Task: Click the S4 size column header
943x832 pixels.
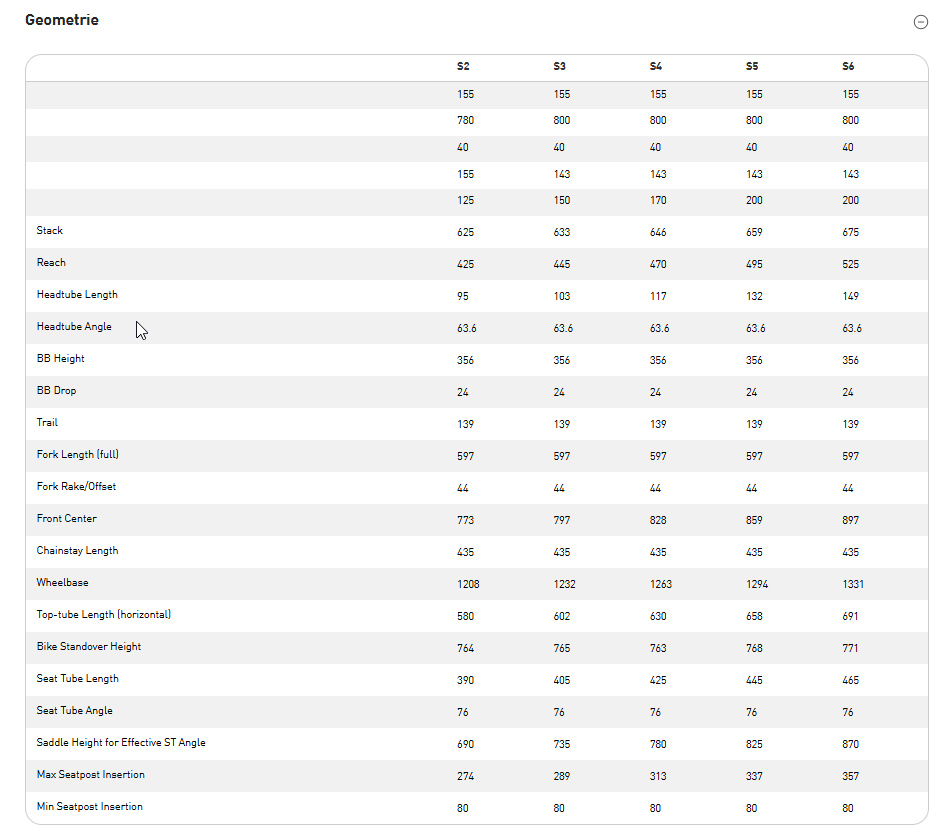Action: click(656, 67)
